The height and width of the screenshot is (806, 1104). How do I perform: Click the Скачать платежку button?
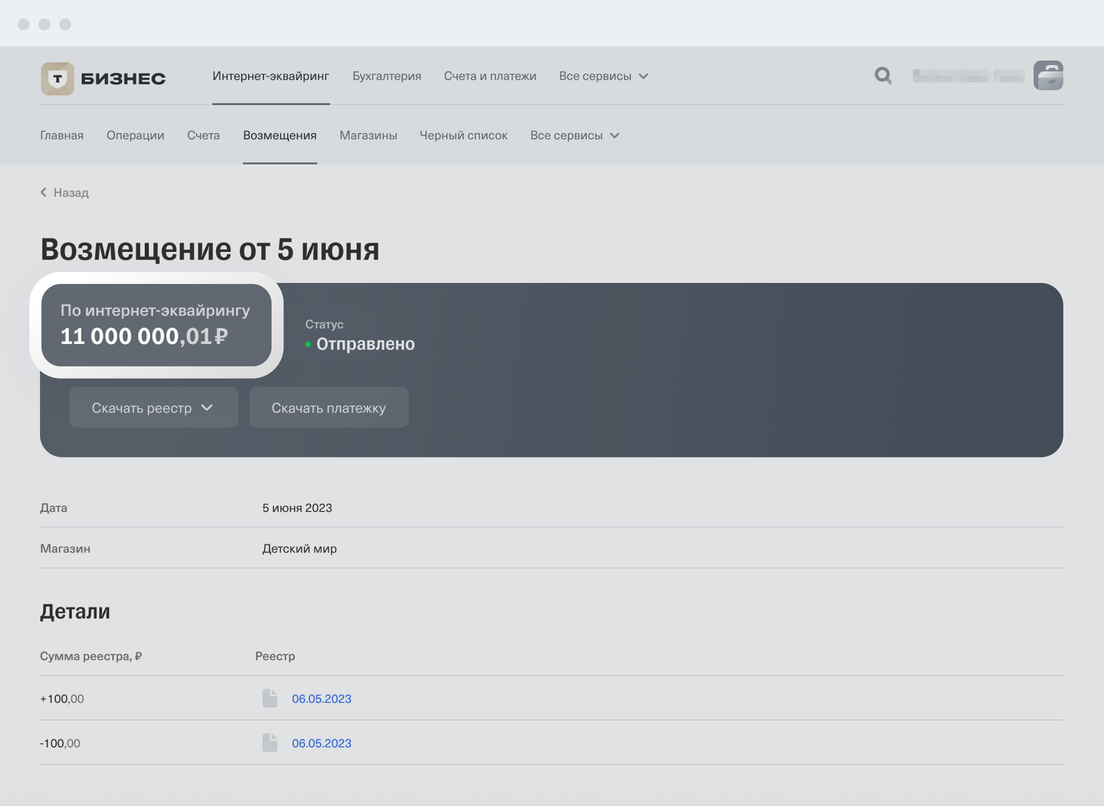[x=329, y=408]
